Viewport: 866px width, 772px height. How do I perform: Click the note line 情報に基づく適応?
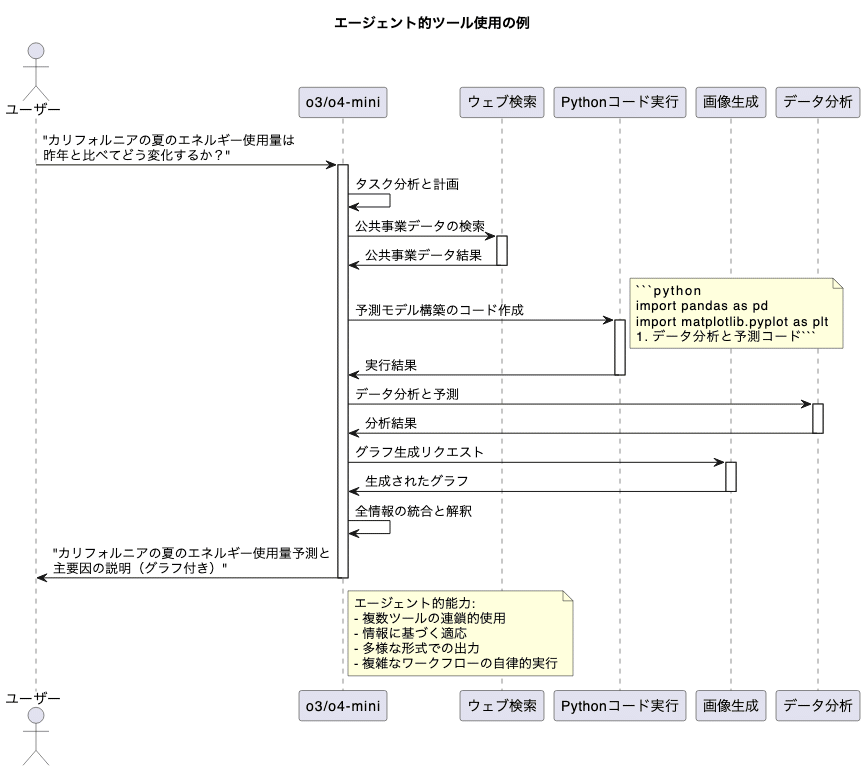[x=410, y=633]
